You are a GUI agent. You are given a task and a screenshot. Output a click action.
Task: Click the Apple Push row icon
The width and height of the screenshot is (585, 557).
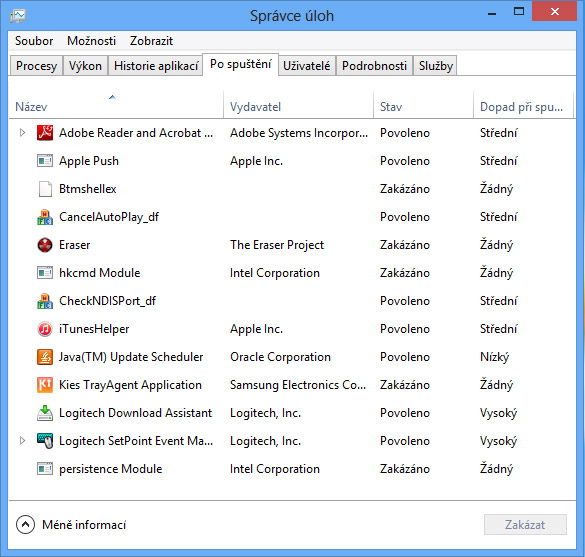(x=45, y=161)
